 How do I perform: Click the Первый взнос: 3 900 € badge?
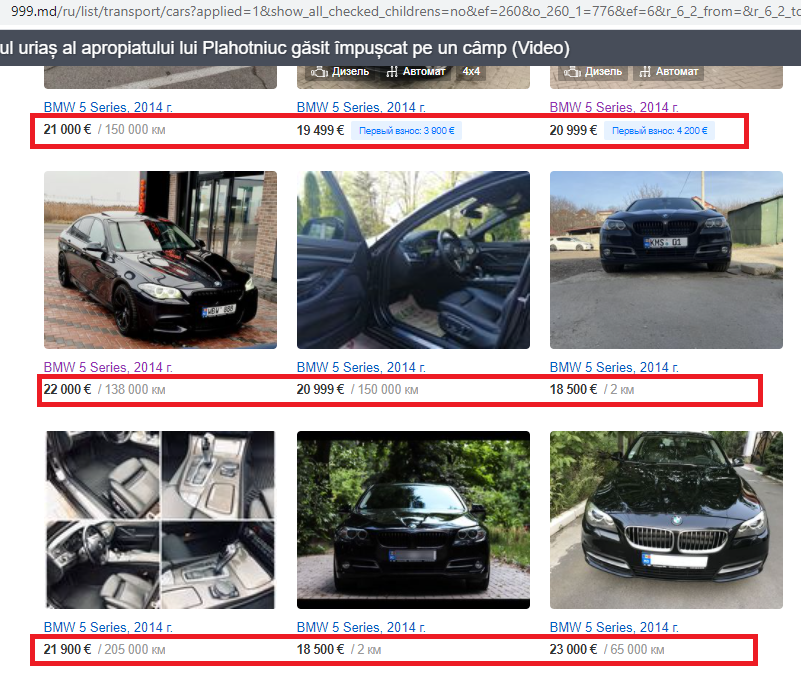(407, 131)
